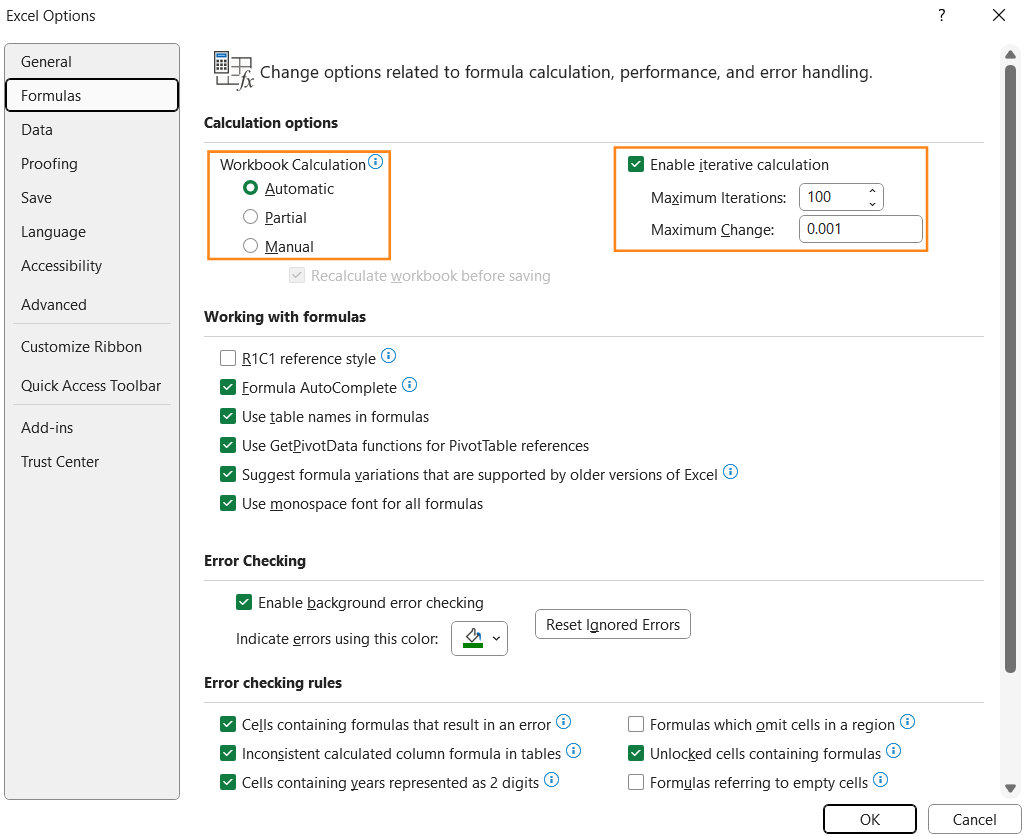Toggle Inconsistent calculated column formula checkbox
This screenshot has width=1026, height=836.
228,753
